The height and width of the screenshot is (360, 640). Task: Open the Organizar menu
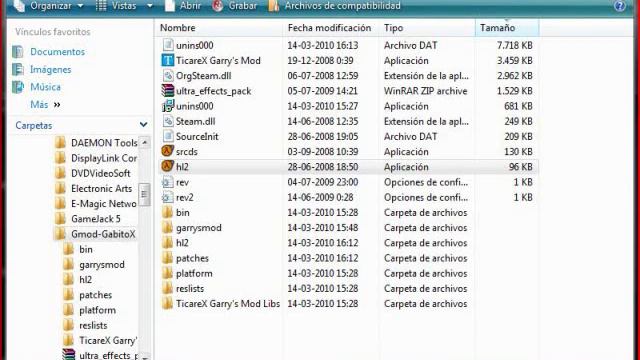tap(48, 6)
